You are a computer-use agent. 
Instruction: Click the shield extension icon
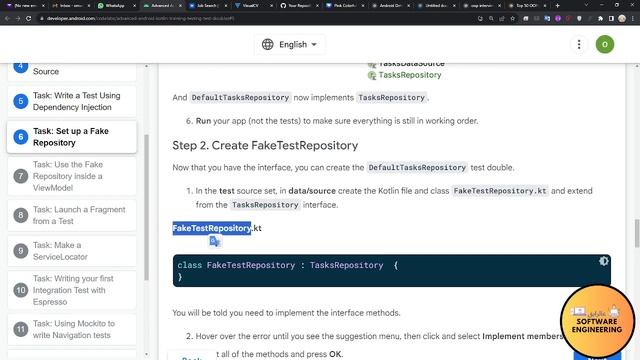(x=579, y=18)
